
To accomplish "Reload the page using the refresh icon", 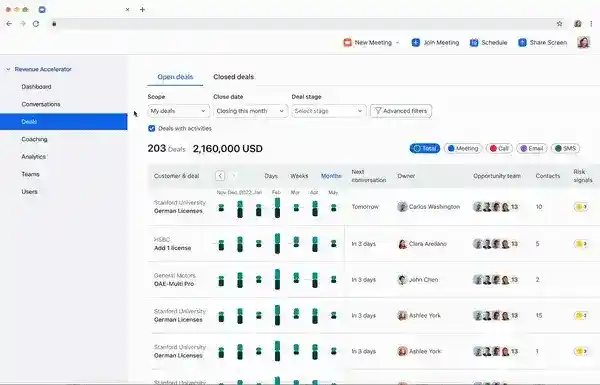I will (36, 24).
